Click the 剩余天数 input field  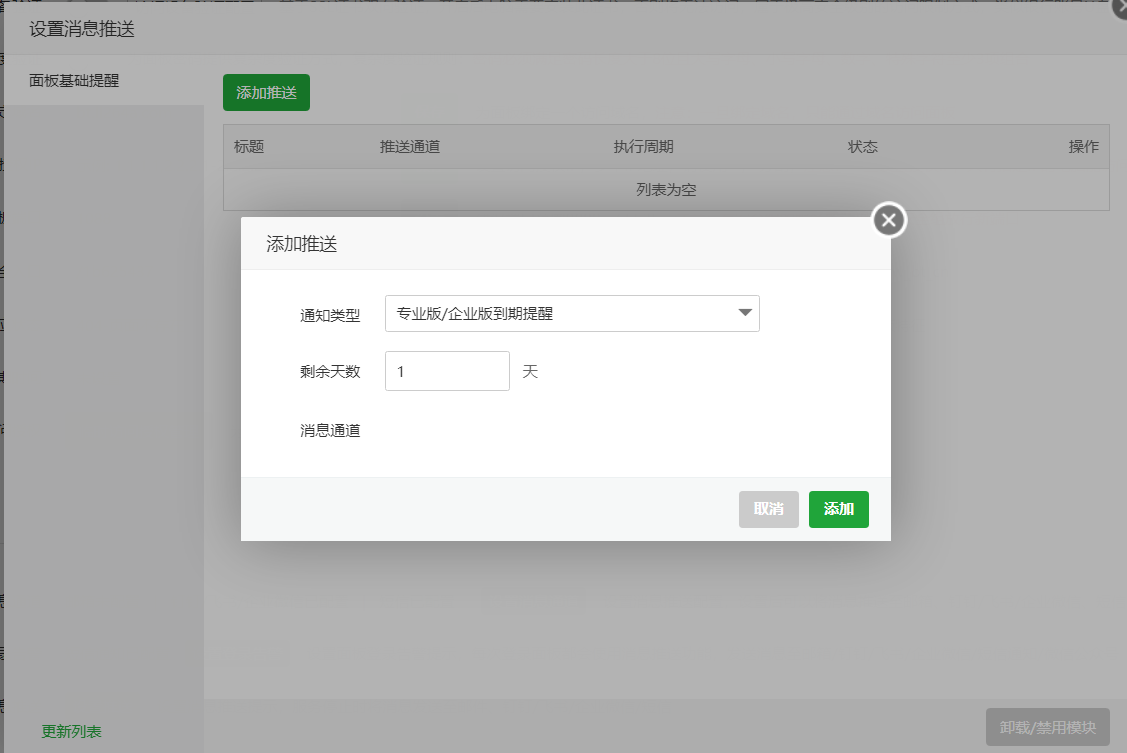click(447, 371)
